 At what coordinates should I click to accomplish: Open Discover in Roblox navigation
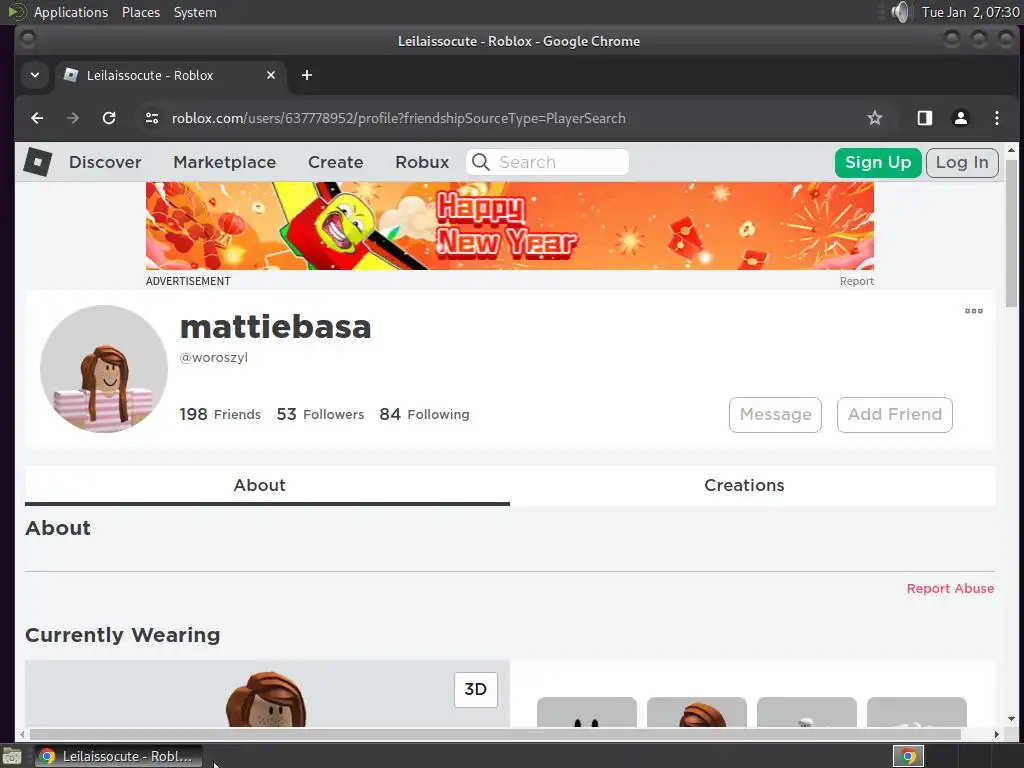pyautogui.click(x=105, y=162)
